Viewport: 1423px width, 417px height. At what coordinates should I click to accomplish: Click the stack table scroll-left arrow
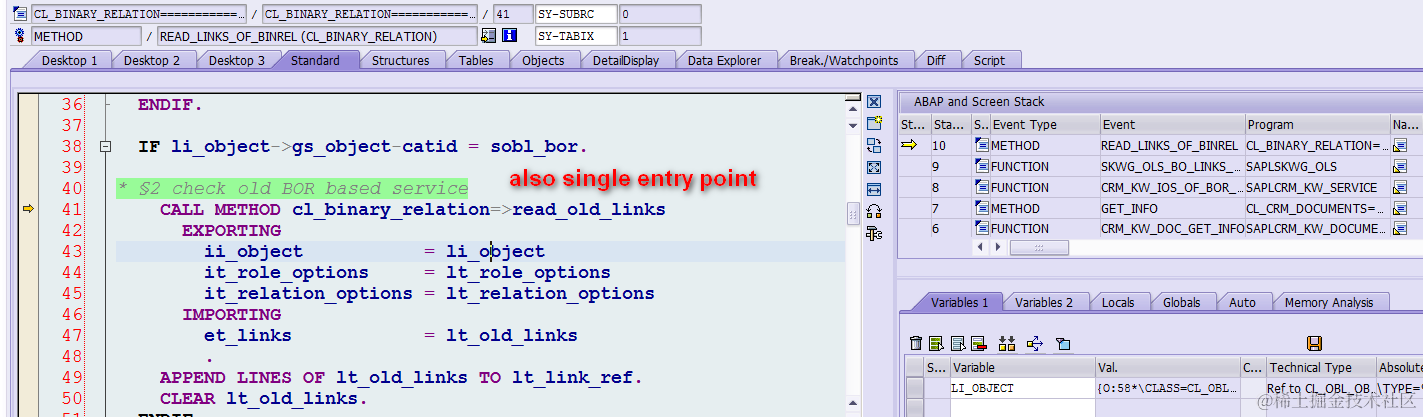(x=981, y=247)
